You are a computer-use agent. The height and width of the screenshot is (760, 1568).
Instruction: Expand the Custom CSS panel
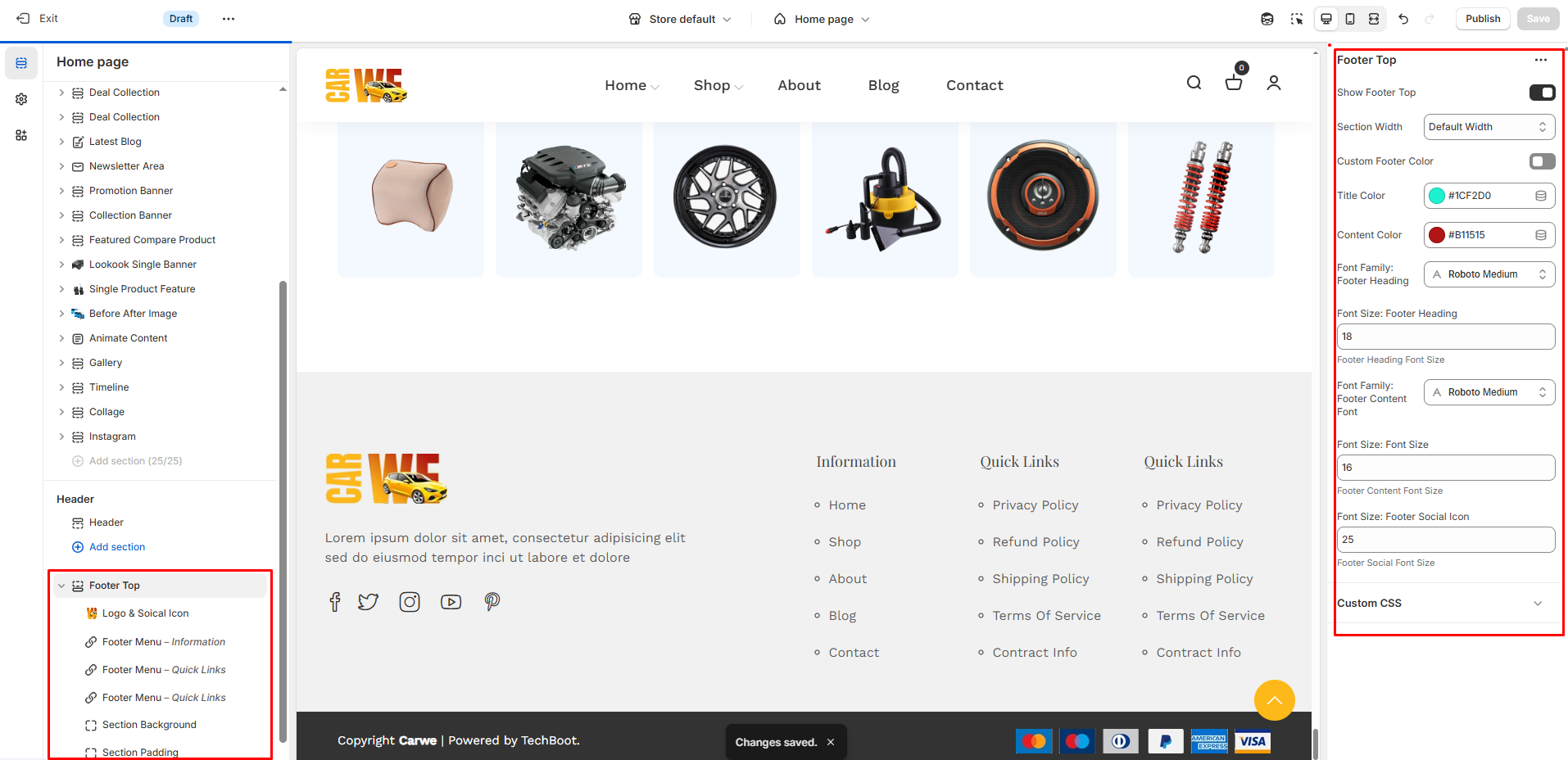[x=1537, y=604]
